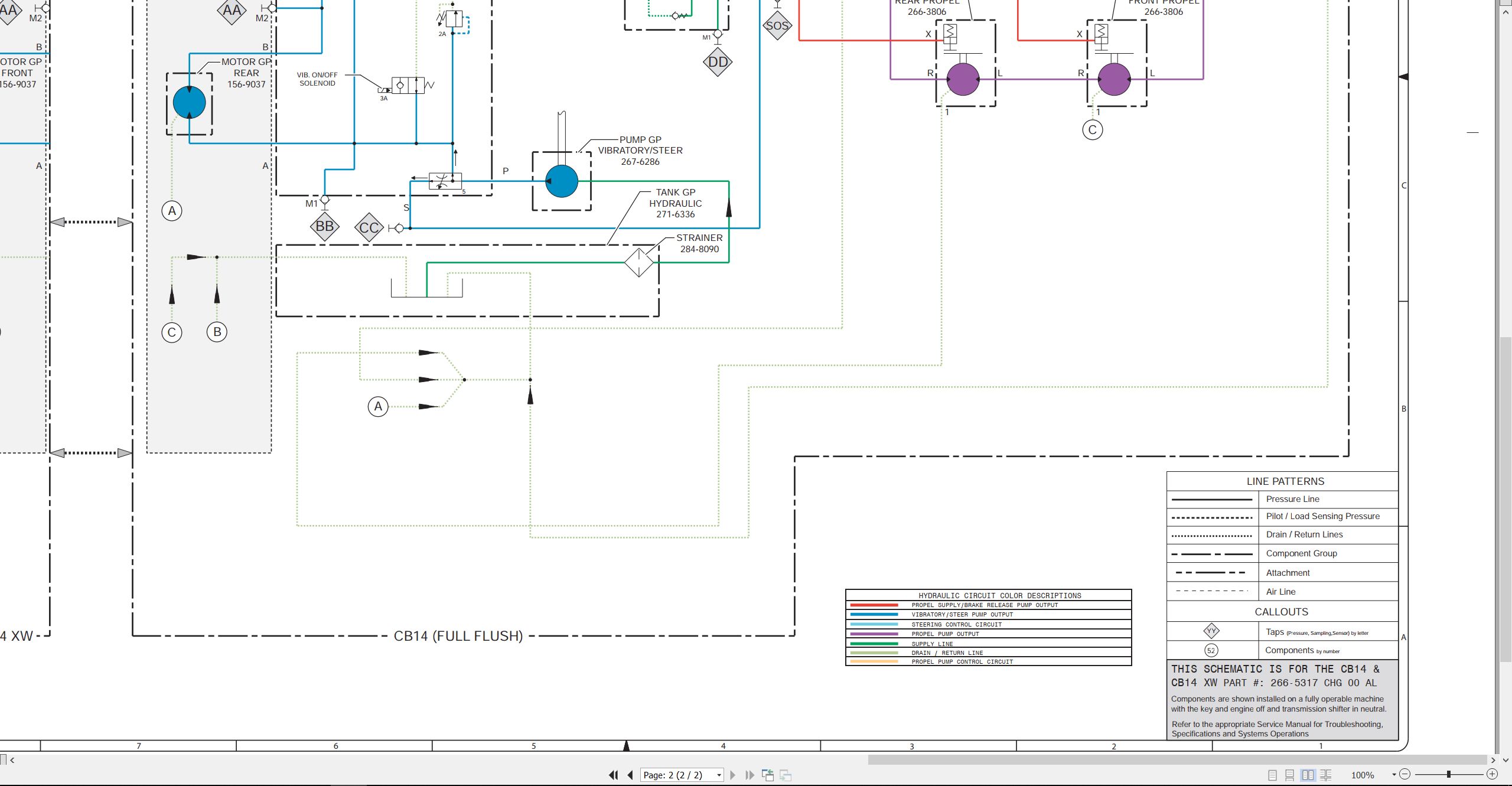
Task: Click the CC pressure tap diamond
Action: click(370, 227)
